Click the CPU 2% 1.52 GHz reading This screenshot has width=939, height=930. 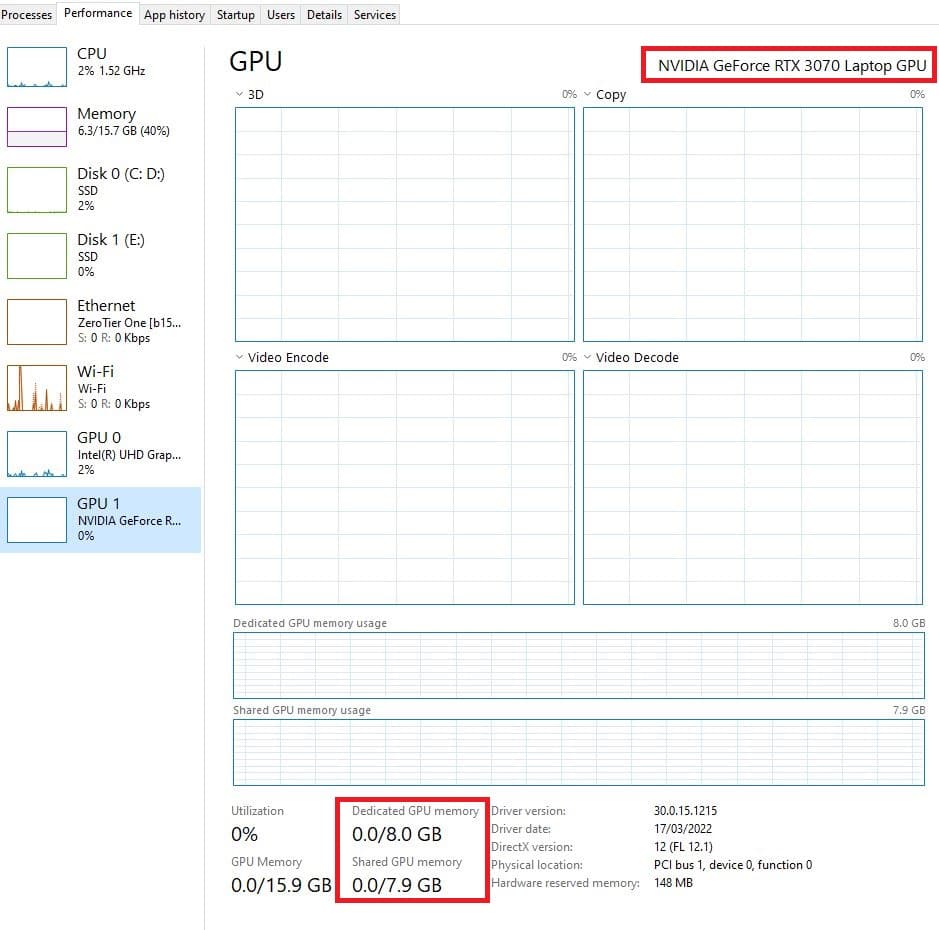111,71
